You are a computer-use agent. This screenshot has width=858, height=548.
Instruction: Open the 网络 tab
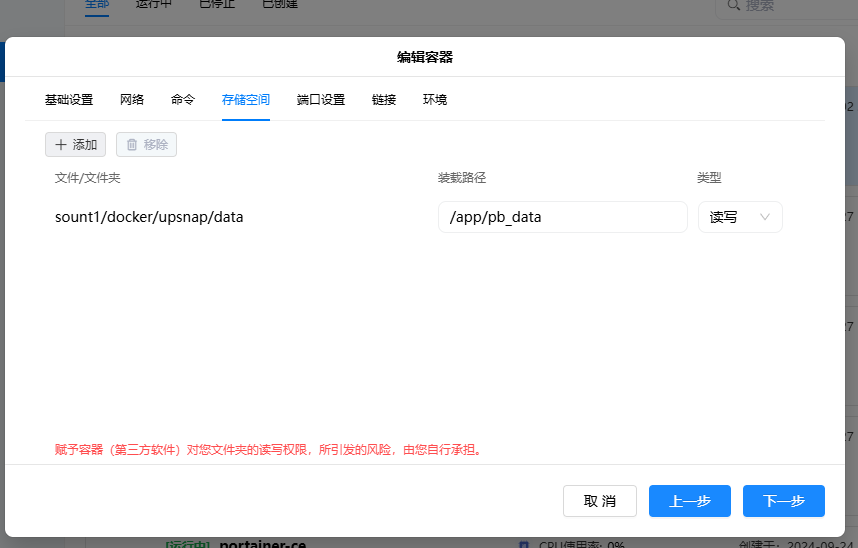pos(132,100)
